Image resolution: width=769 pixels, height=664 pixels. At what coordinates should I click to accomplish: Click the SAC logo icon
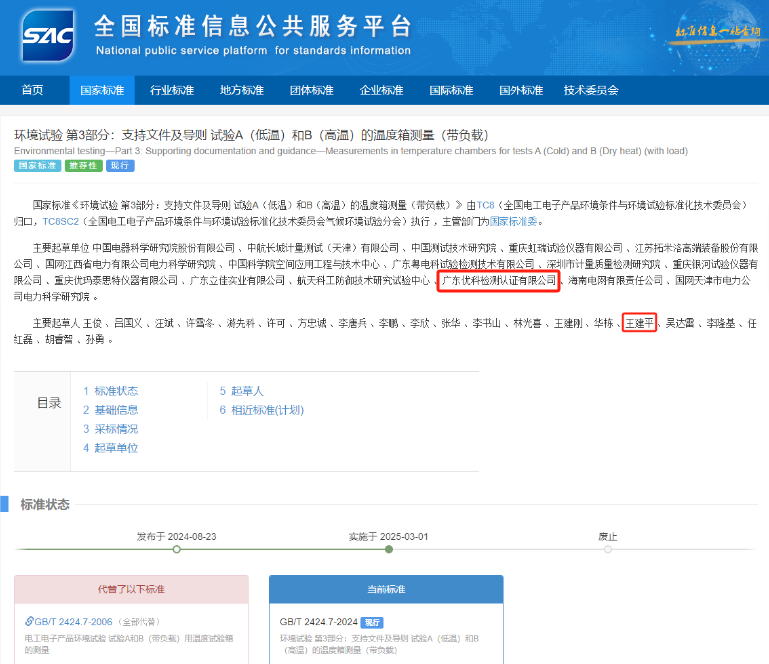pos(48,35)
